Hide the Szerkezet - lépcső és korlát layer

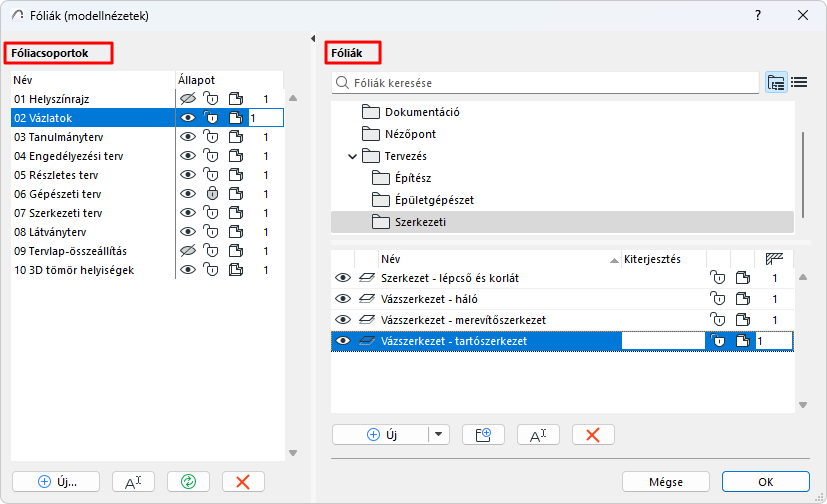pos(343,278)
